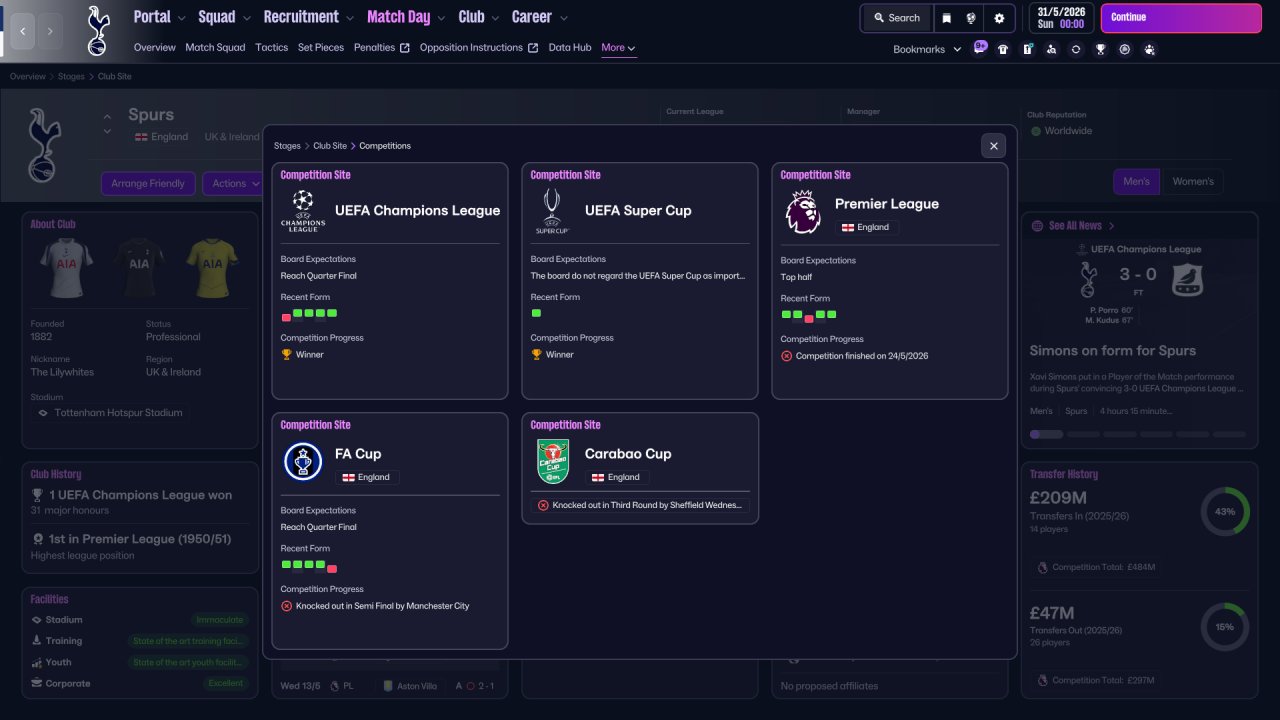Close the Competitions popup with the X

coord(993,146)
